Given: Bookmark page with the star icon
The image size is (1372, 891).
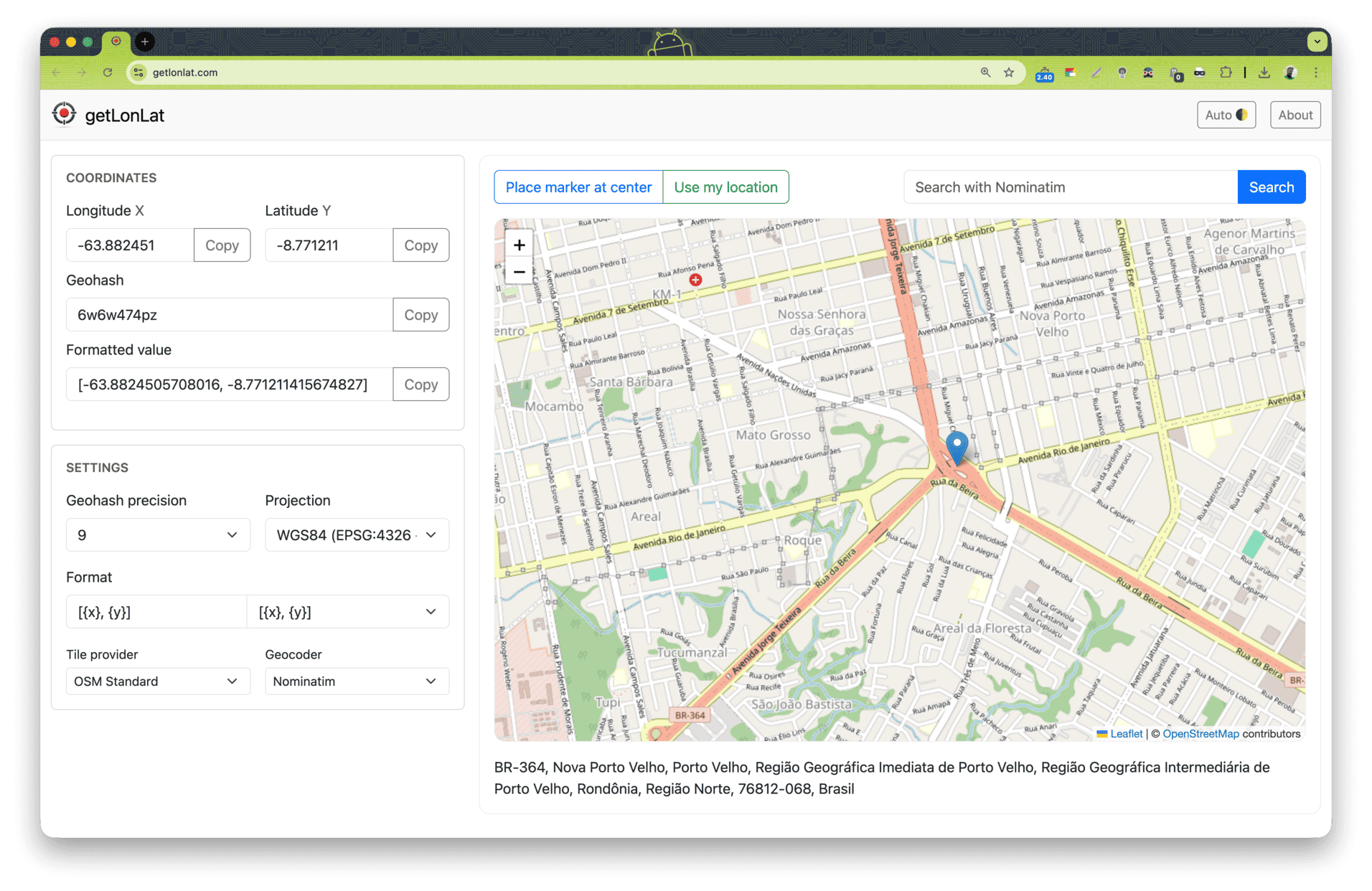Looking at the screenshot, I should [x=1009, y=72].
